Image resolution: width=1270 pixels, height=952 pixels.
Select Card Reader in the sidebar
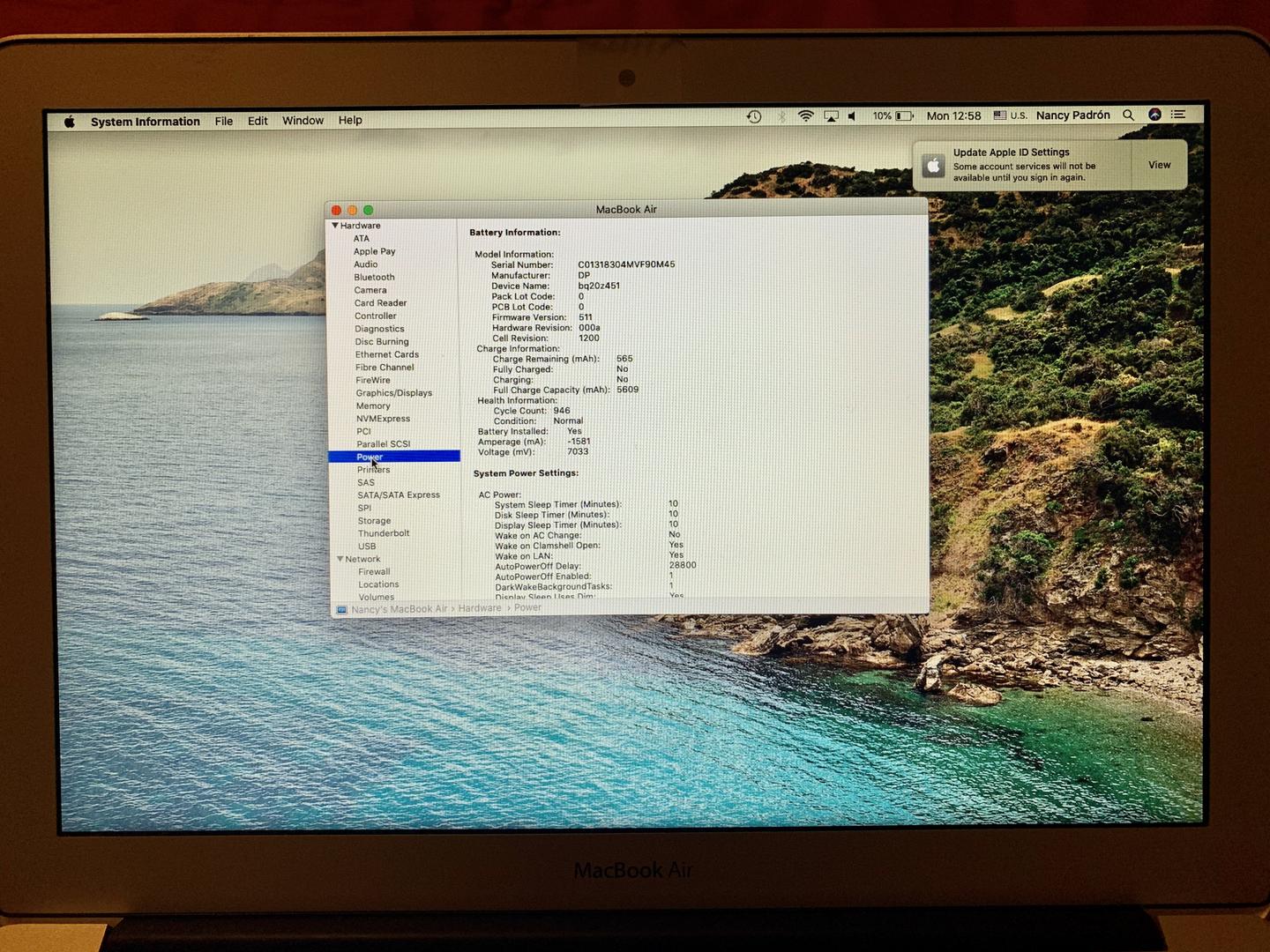[x=380, y=302]
